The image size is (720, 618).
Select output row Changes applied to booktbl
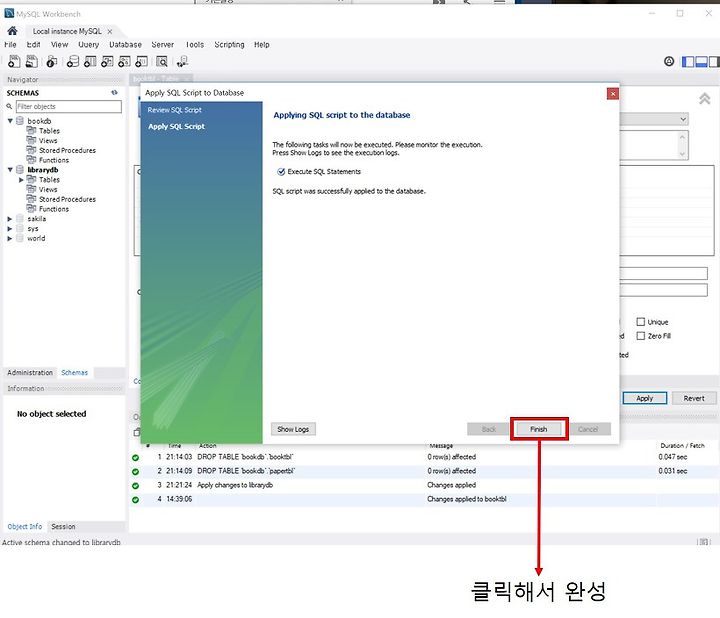(x=424, y=499)
